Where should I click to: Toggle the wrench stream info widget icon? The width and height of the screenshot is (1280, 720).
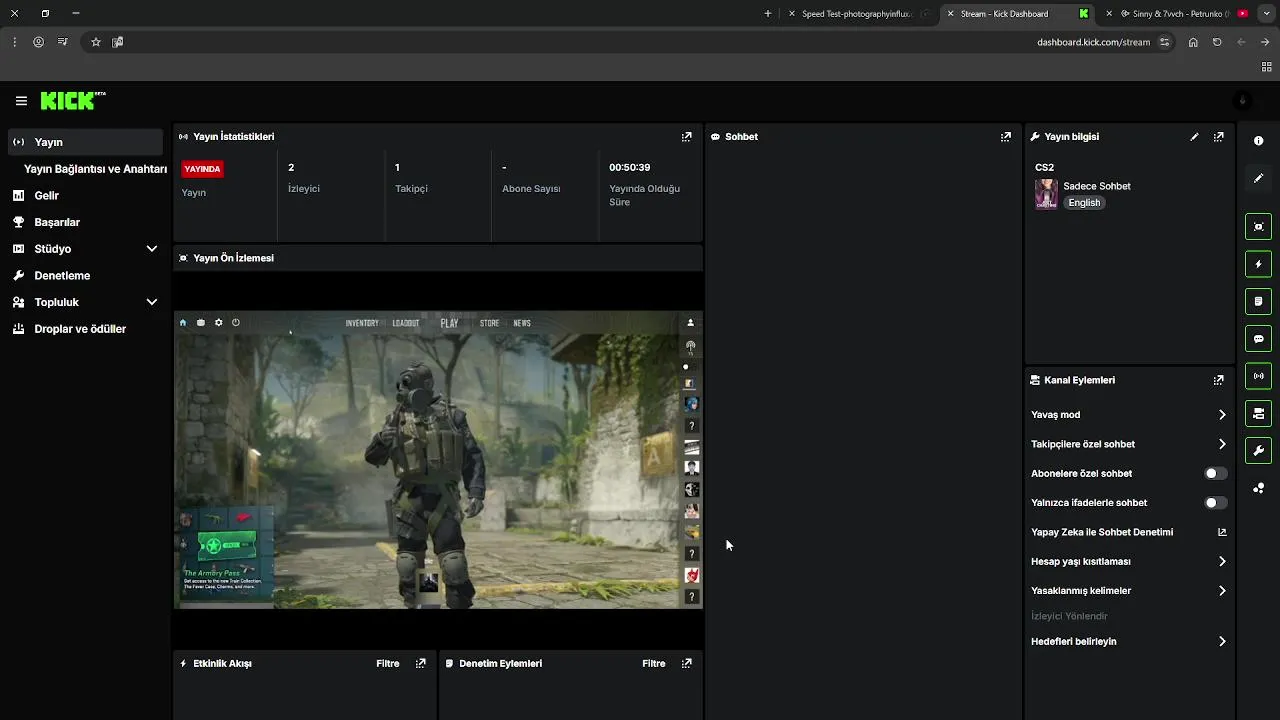1259,450
